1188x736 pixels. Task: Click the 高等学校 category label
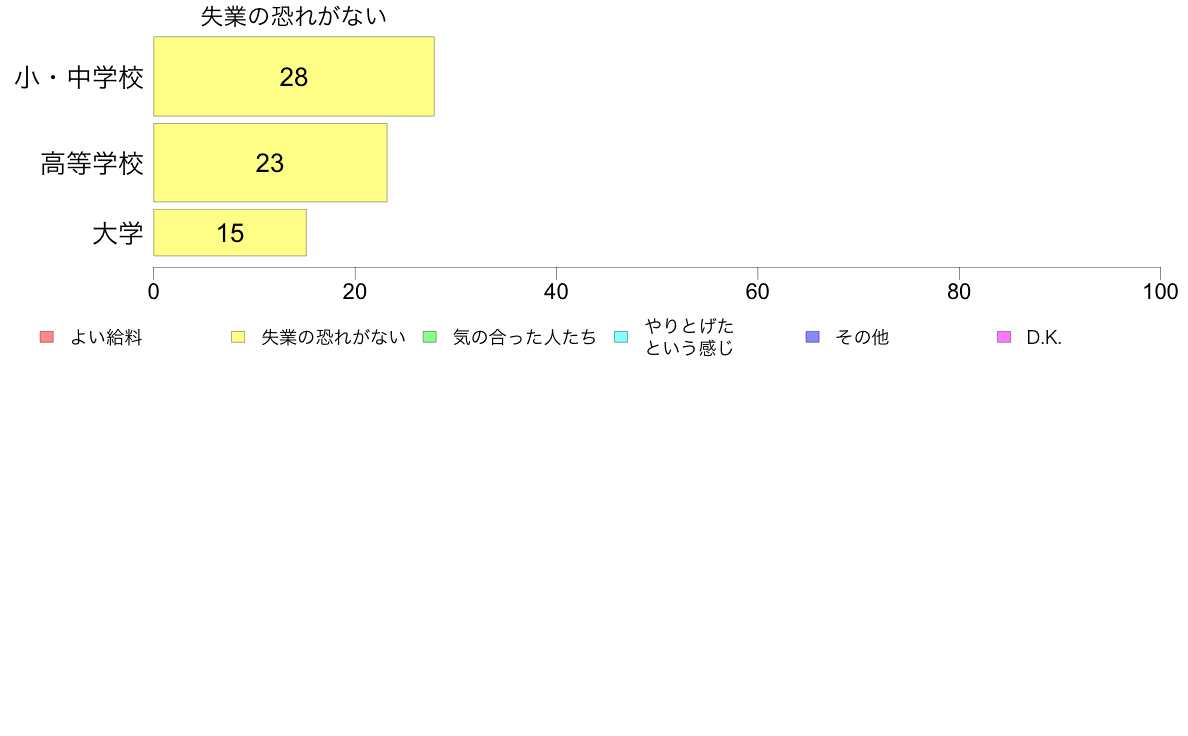(x=92, y=163)
